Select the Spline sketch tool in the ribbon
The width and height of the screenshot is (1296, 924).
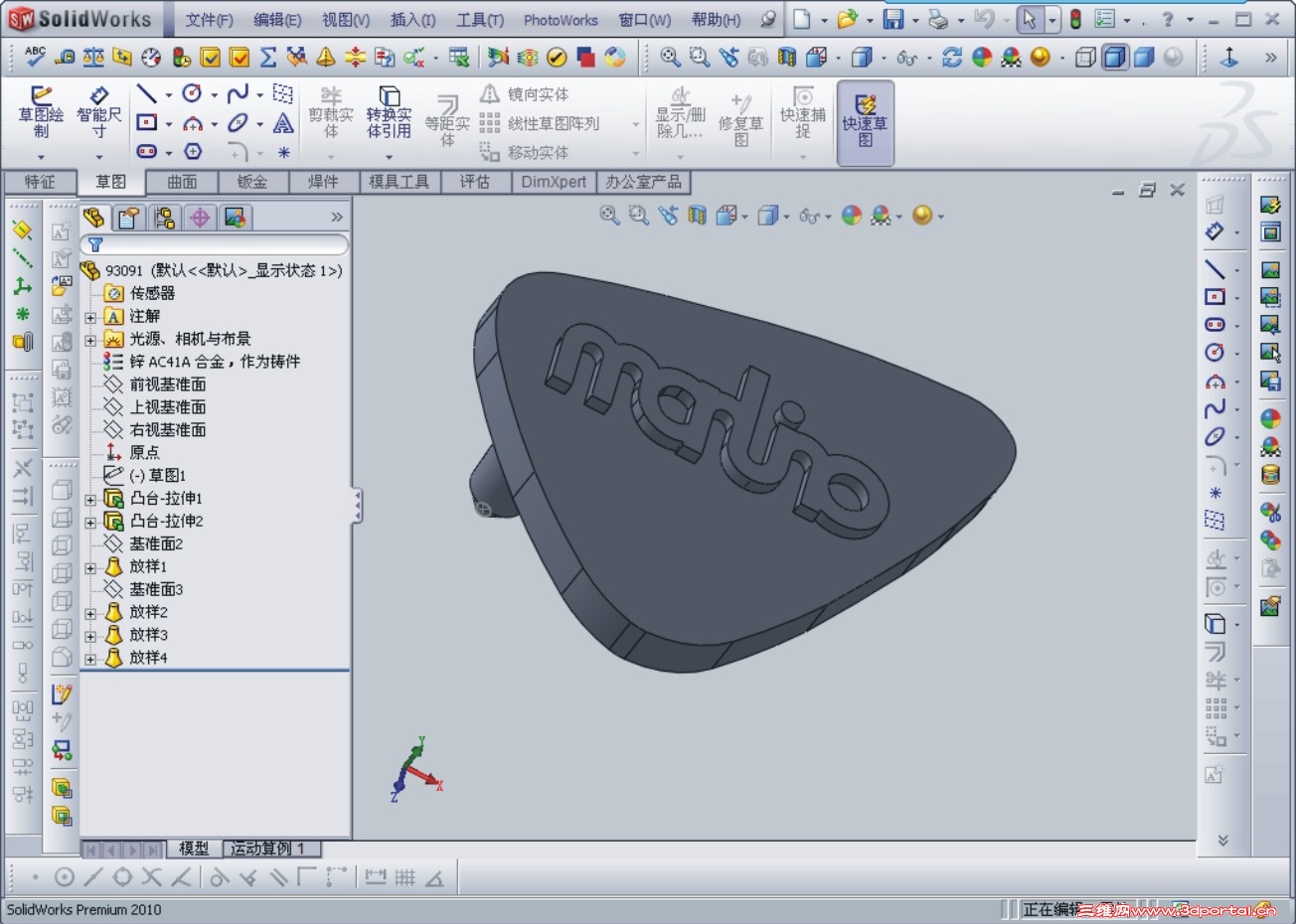[x=238, y=94]
